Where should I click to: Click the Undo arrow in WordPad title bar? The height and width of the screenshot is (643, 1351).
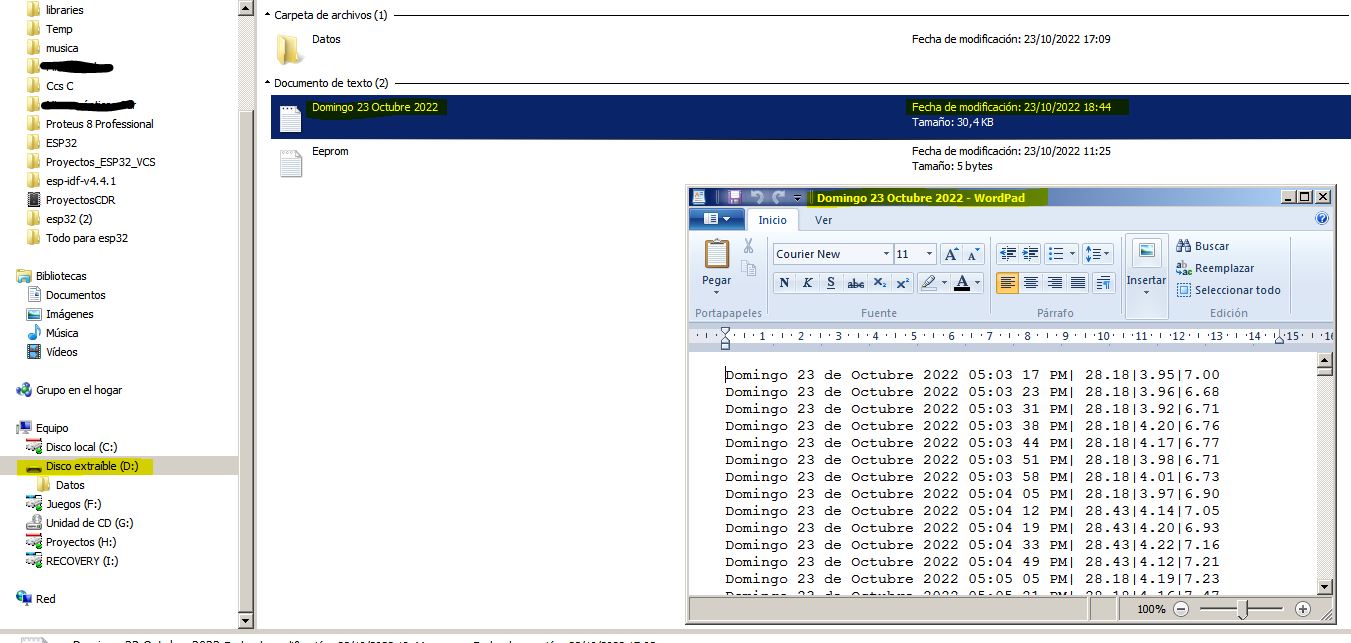[757, 197]
